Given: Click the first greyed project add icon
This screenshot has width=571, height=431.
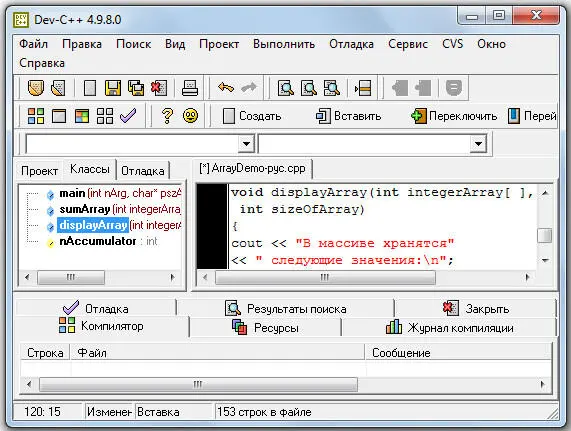Looking at the screenshot, I should (x=399, y=88).
